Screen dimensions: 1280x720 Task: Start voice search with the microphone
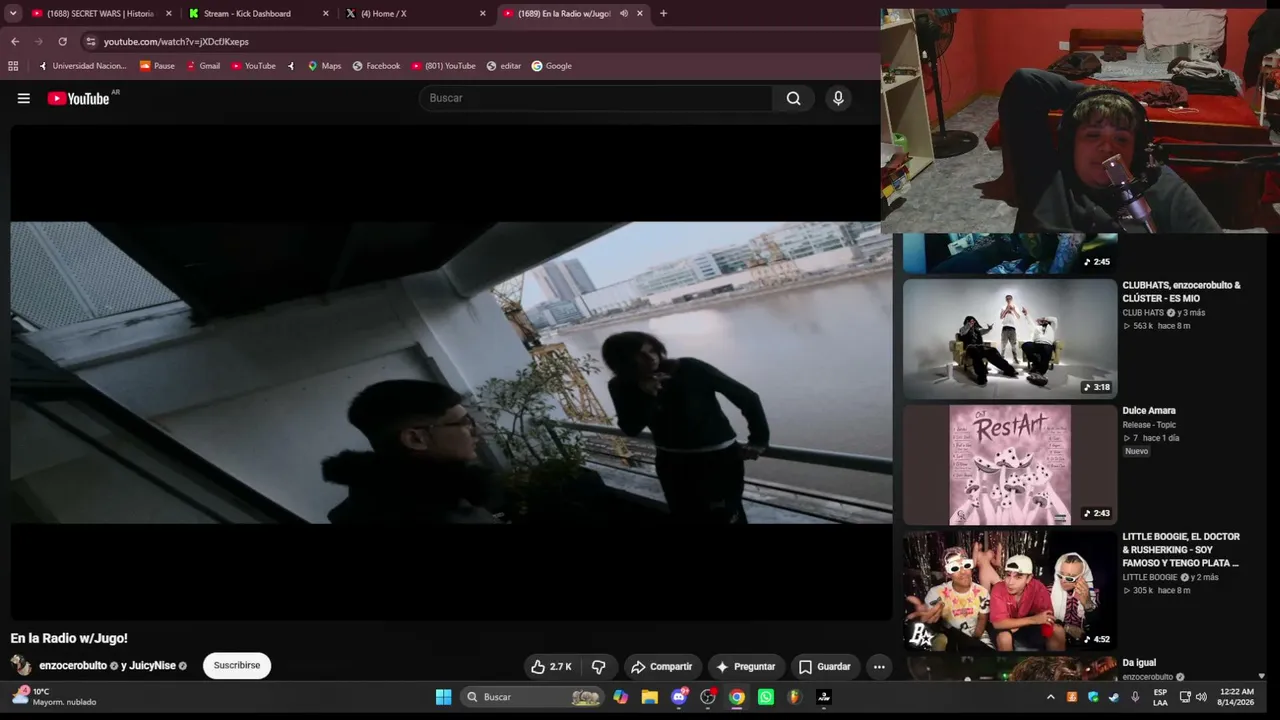pyautogui.click(x=838, y=98)
